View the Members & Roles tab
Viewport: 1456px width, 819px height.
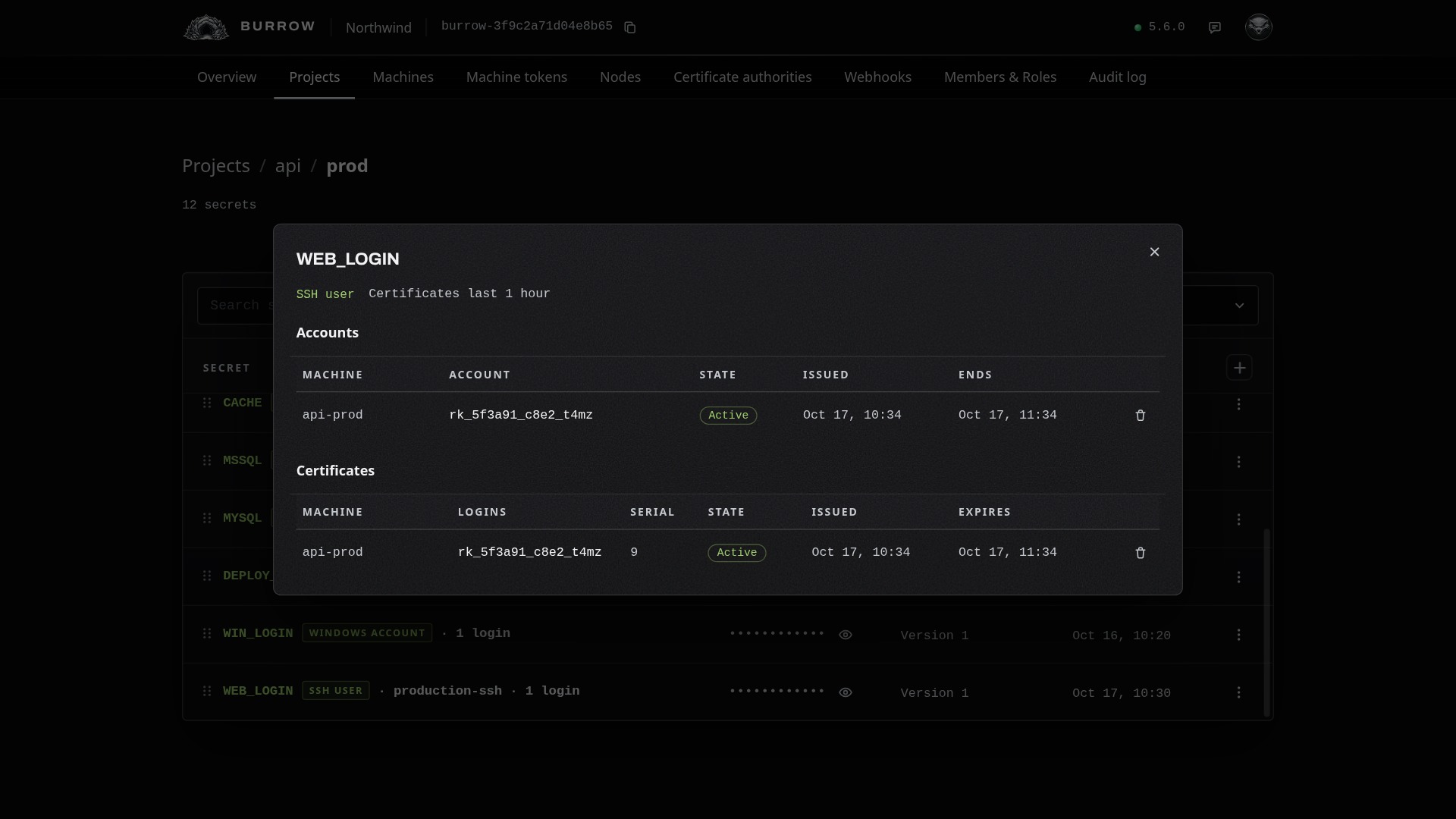(x=1000, y=77)
